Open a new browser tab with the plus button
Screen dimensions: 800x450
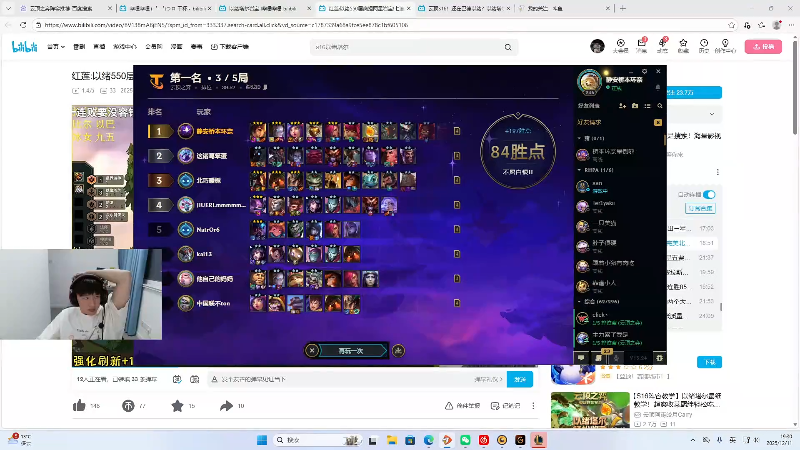(x=622, y=8)
